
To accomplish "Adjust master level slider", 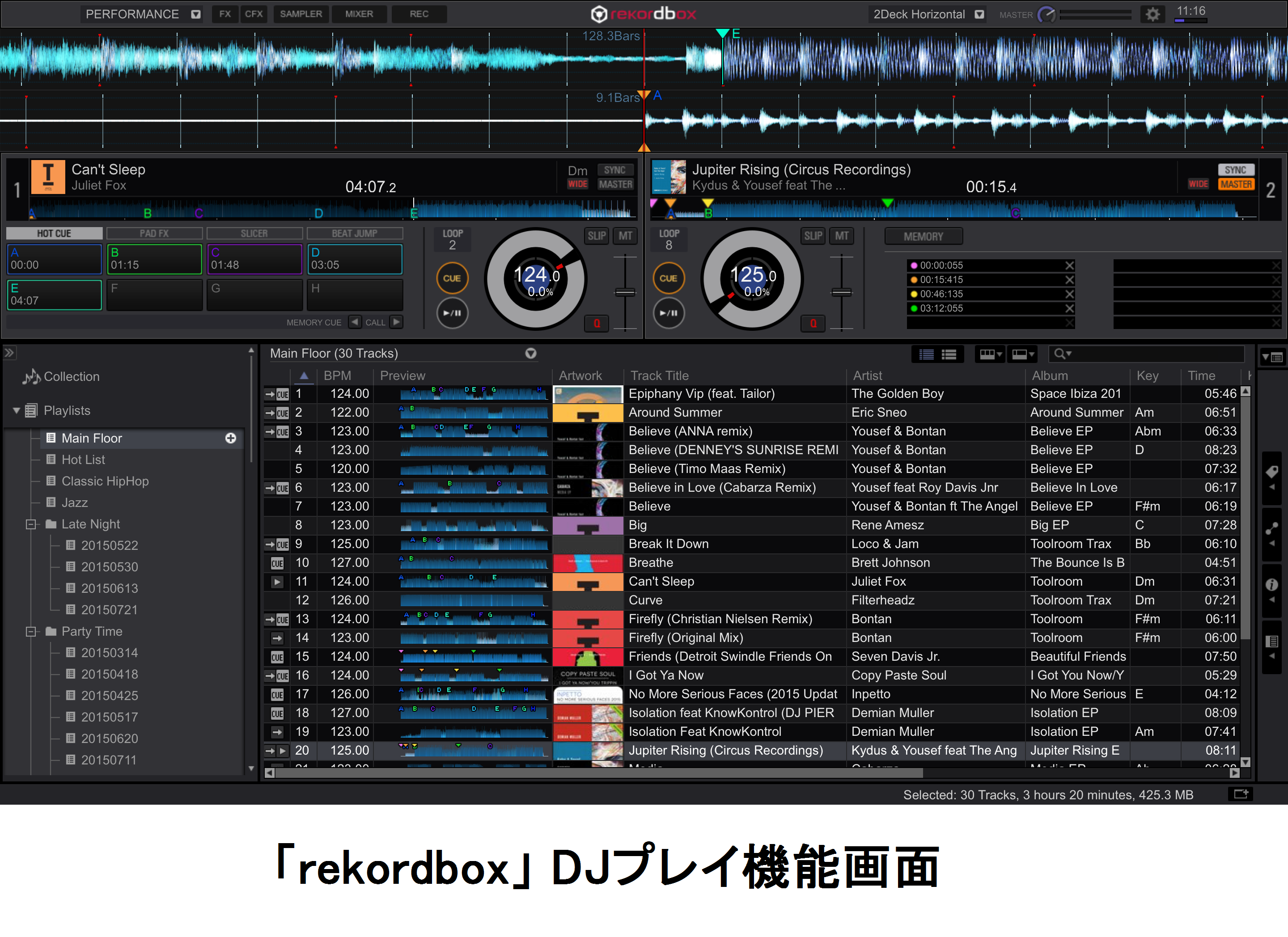I will [1096, 15].
